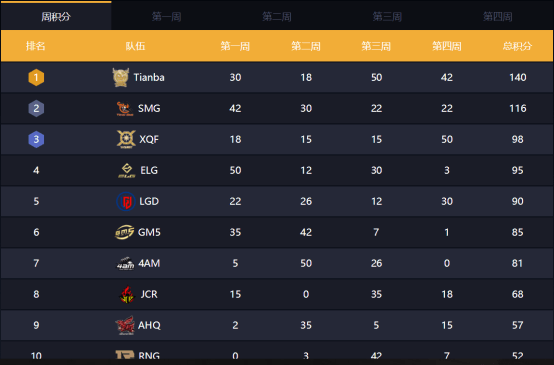Click the ELG team logo
The width and height of the screenshot is (554, 365).
(127, 170)
